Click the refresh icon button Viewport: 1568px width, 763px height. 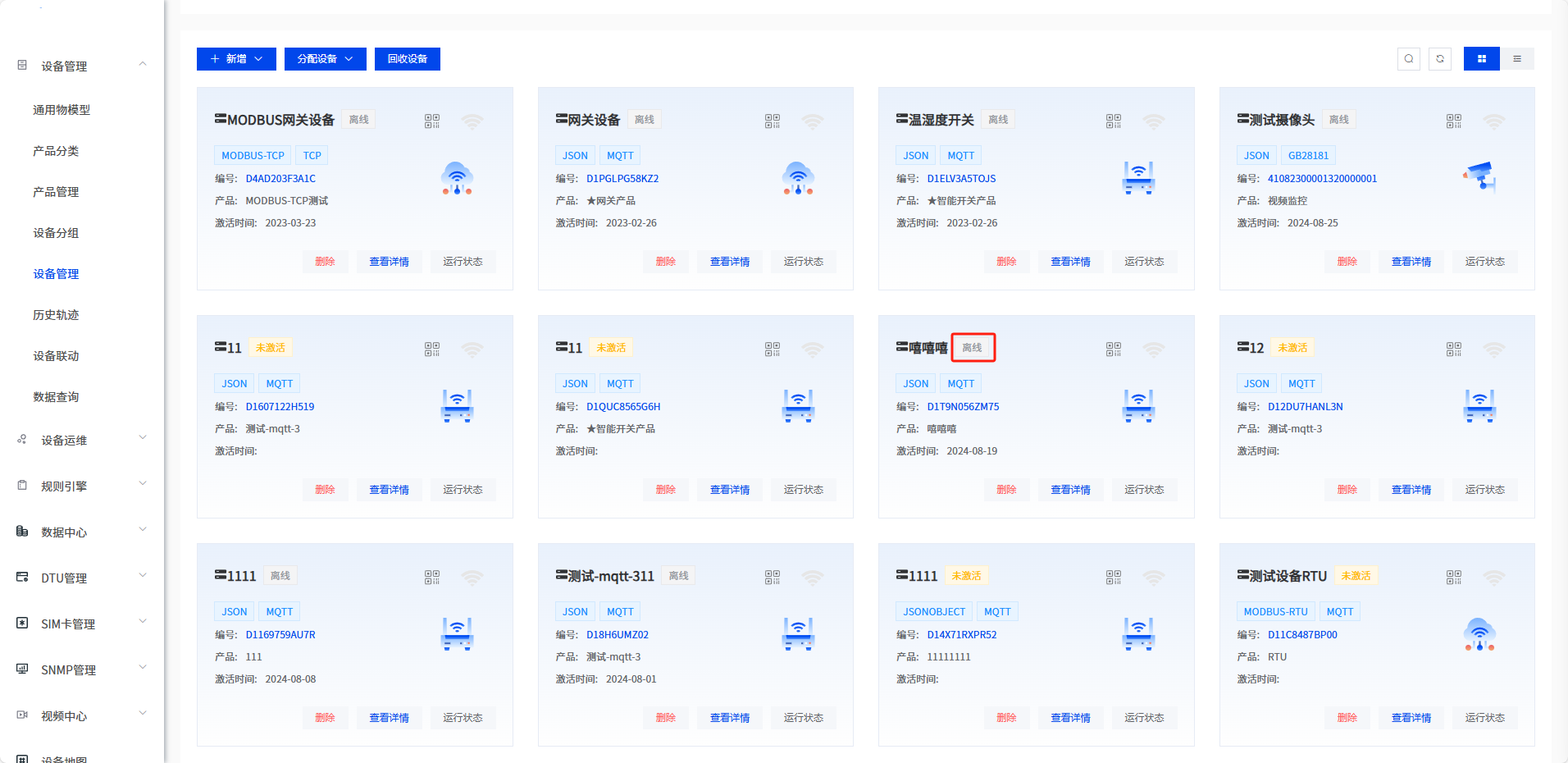tap(1440, 59)
